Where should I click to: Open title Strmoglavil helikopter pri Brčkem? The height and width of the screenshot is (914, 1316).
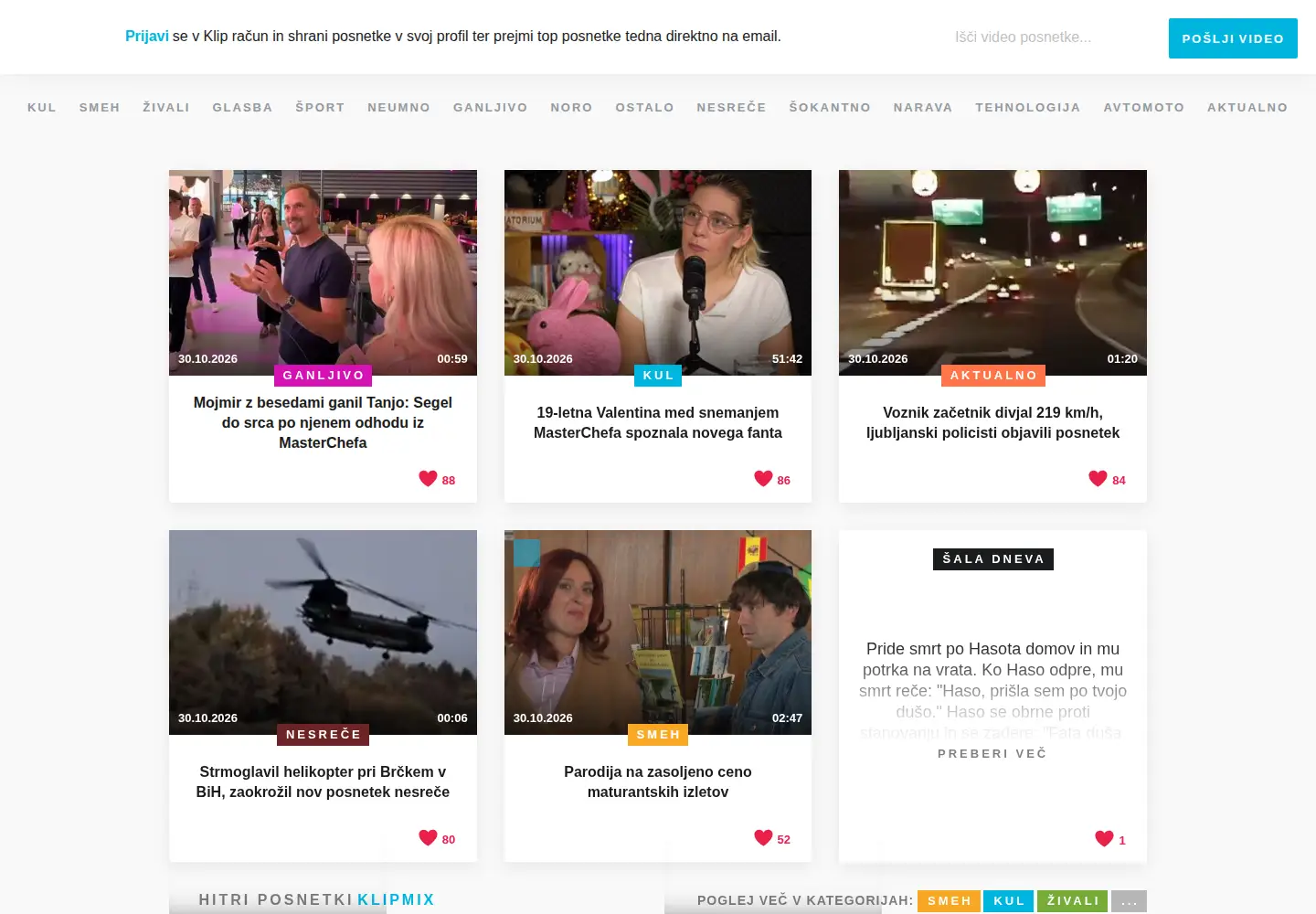tap(323, 781)
